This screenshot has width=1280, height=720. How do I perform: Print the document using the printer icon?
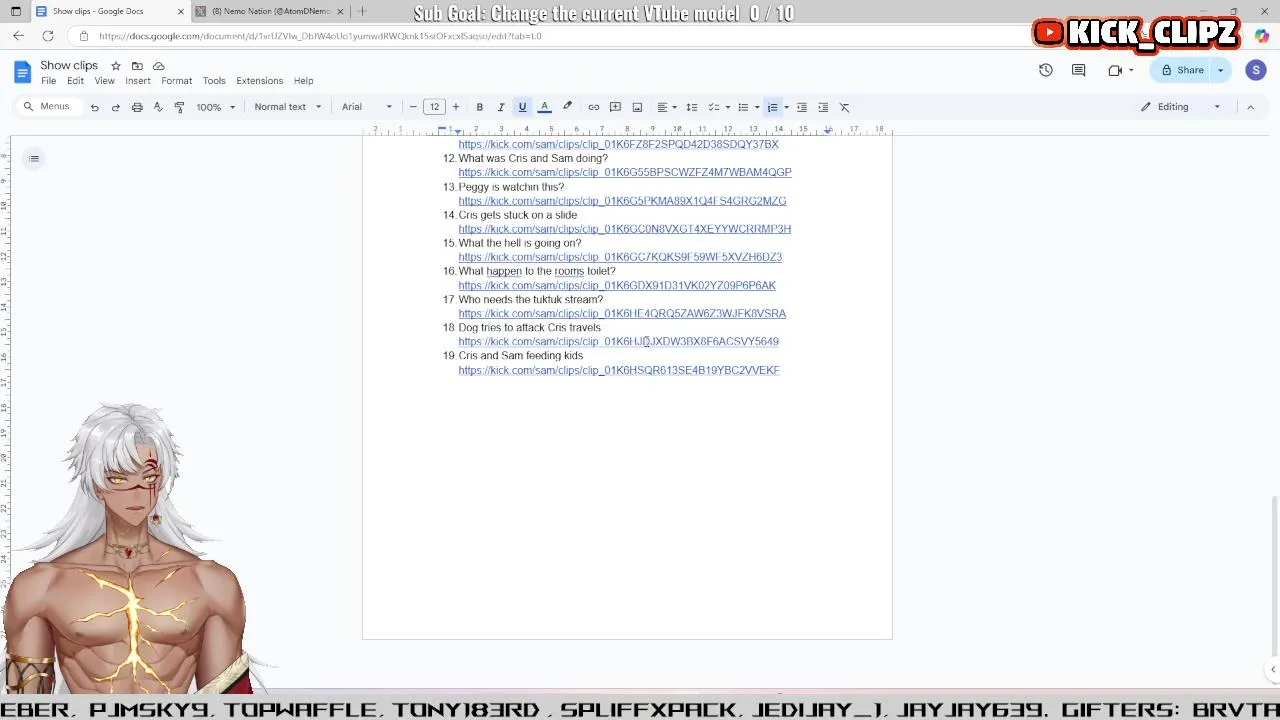pos(137,107)
